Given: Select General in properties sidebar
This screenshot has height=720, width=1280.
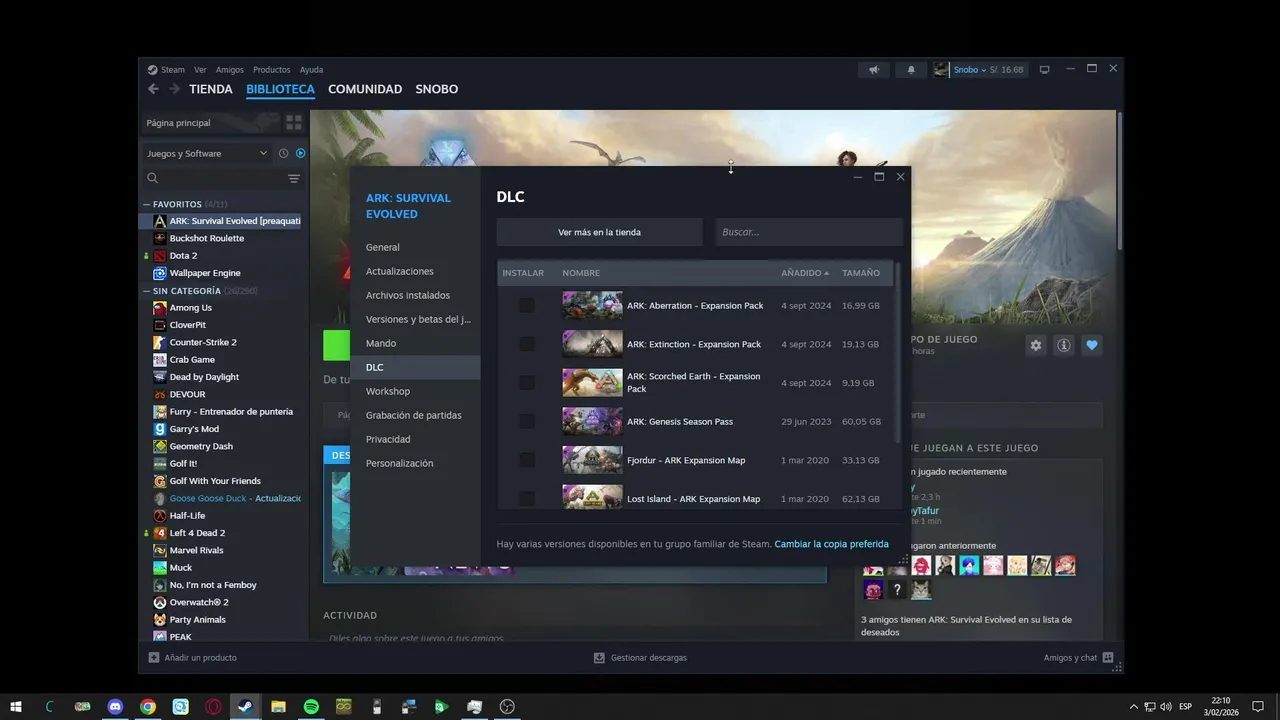Looking at the screenshot, I should point(415,247).
